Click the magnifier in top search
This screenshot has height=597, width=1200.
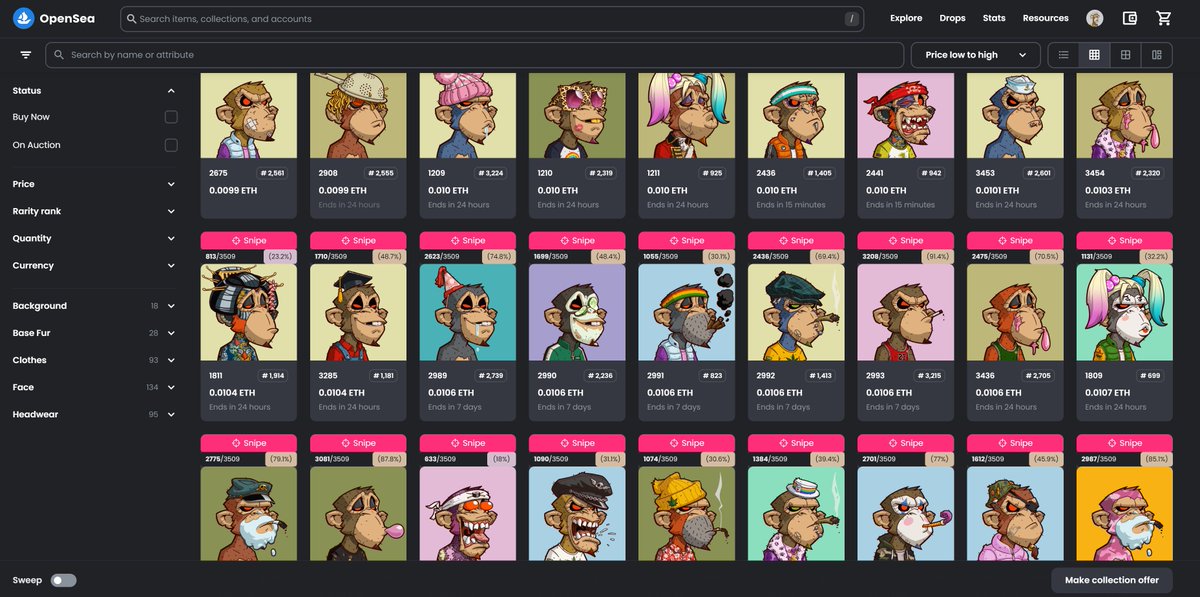[x=131, y=19]
